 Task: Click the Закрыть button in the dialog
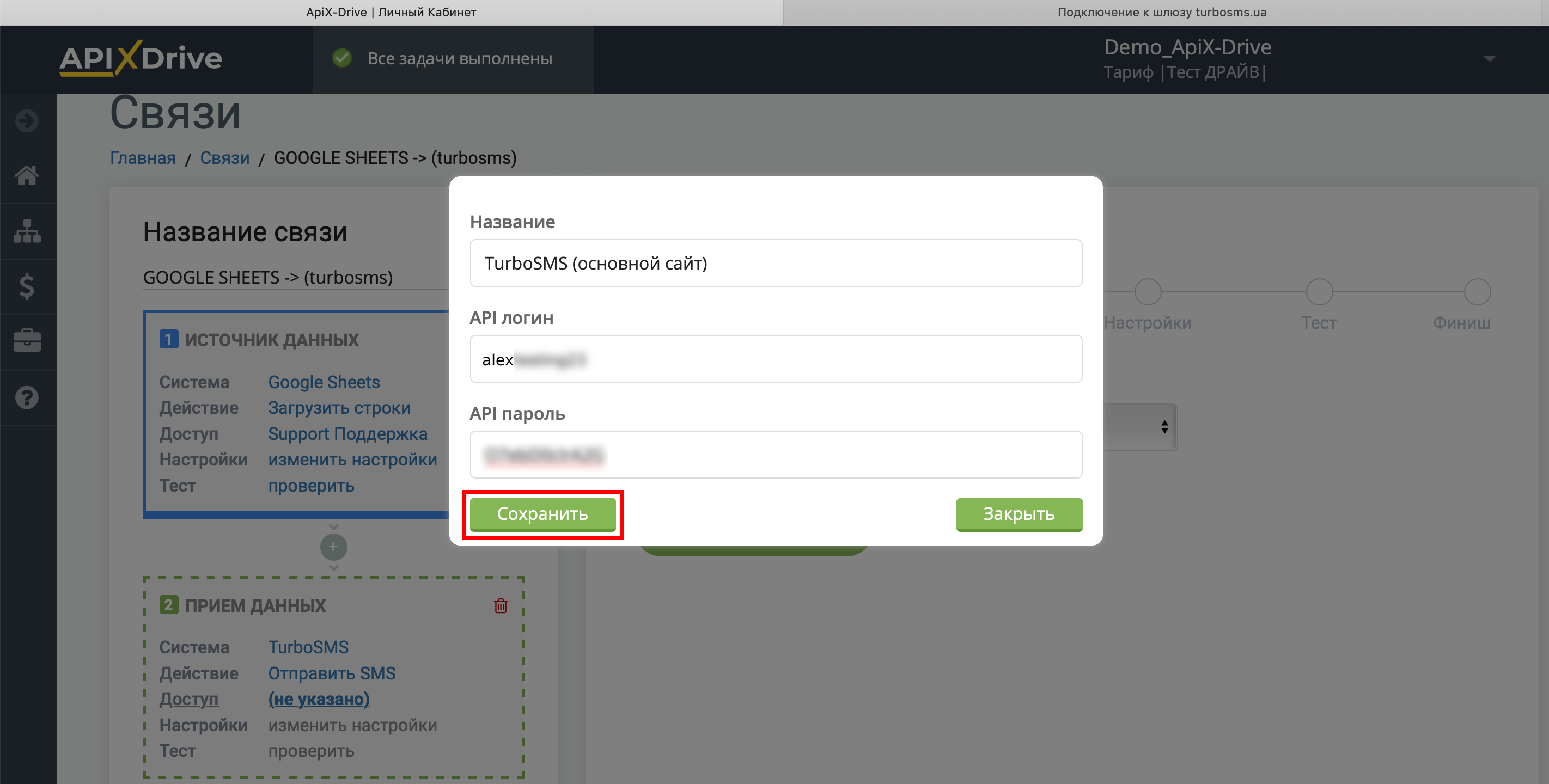click(1019, 514)
